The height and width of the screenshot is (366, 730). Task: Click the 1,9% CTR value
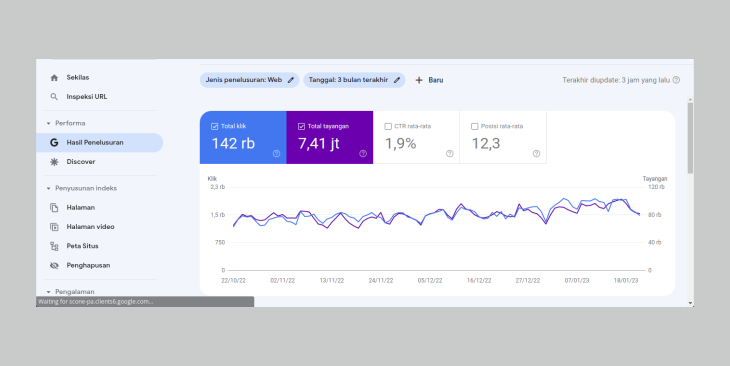(400, 143)
